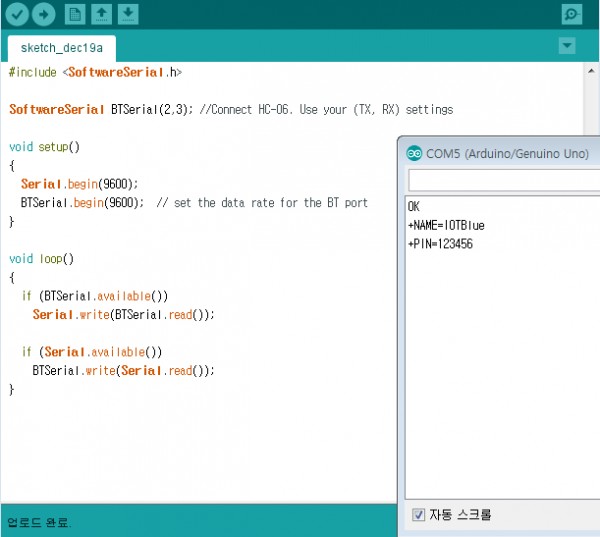Click the +PIN=123456 output line
Screen dimensions: 600x537
[440, 244]
